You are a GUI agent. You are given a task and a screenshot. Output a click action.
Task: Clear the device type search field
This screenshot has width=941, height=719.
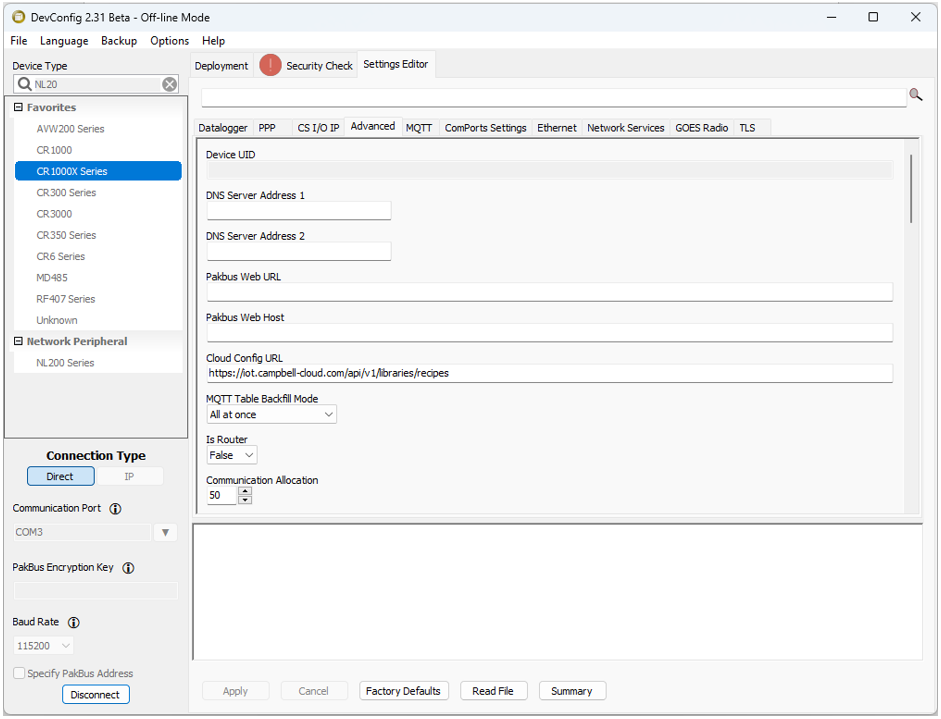pyautogui.click(x=170, y=85)
